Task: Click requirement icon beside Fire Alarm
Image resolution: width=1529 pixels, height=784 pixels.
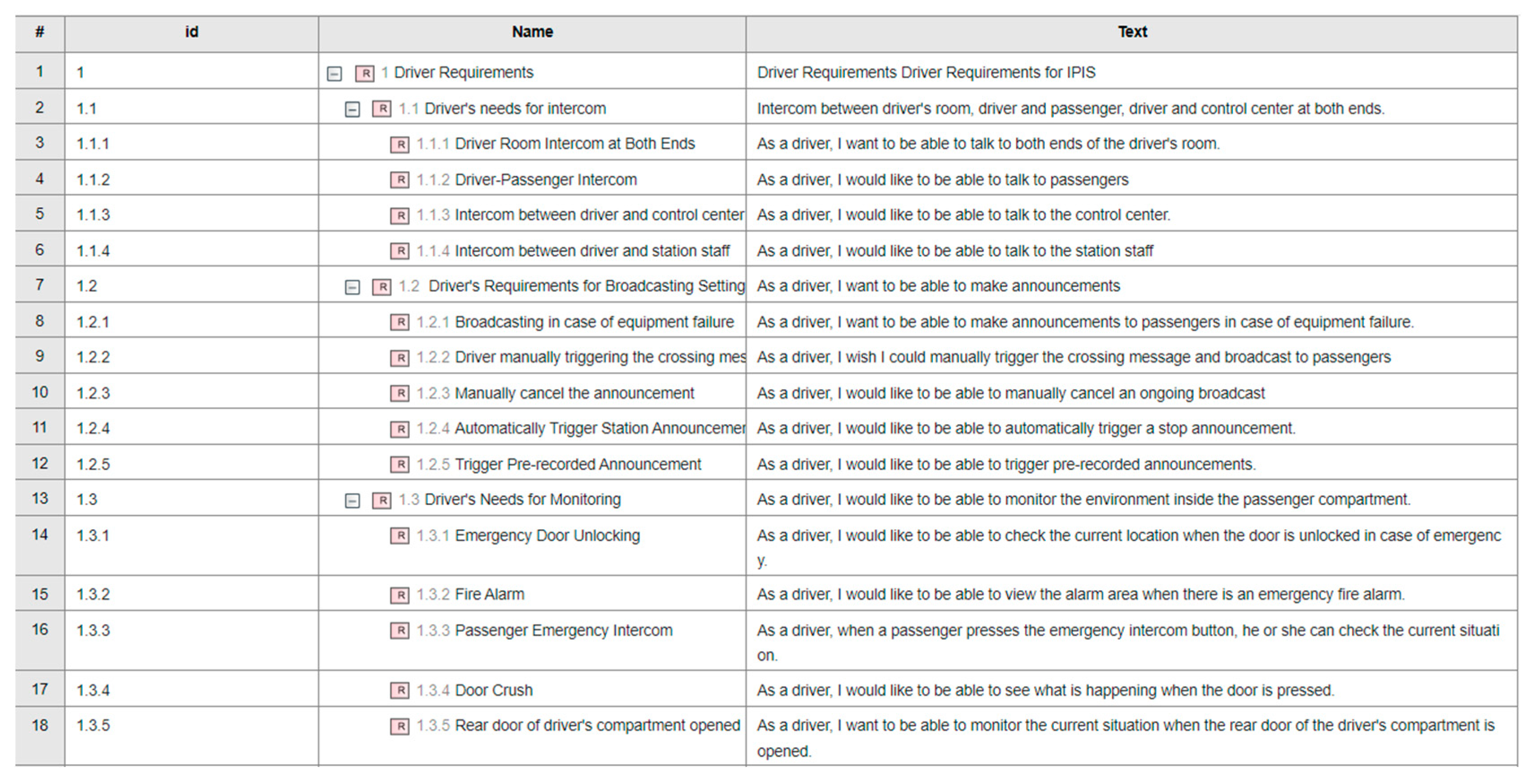Action: [399, 595]
